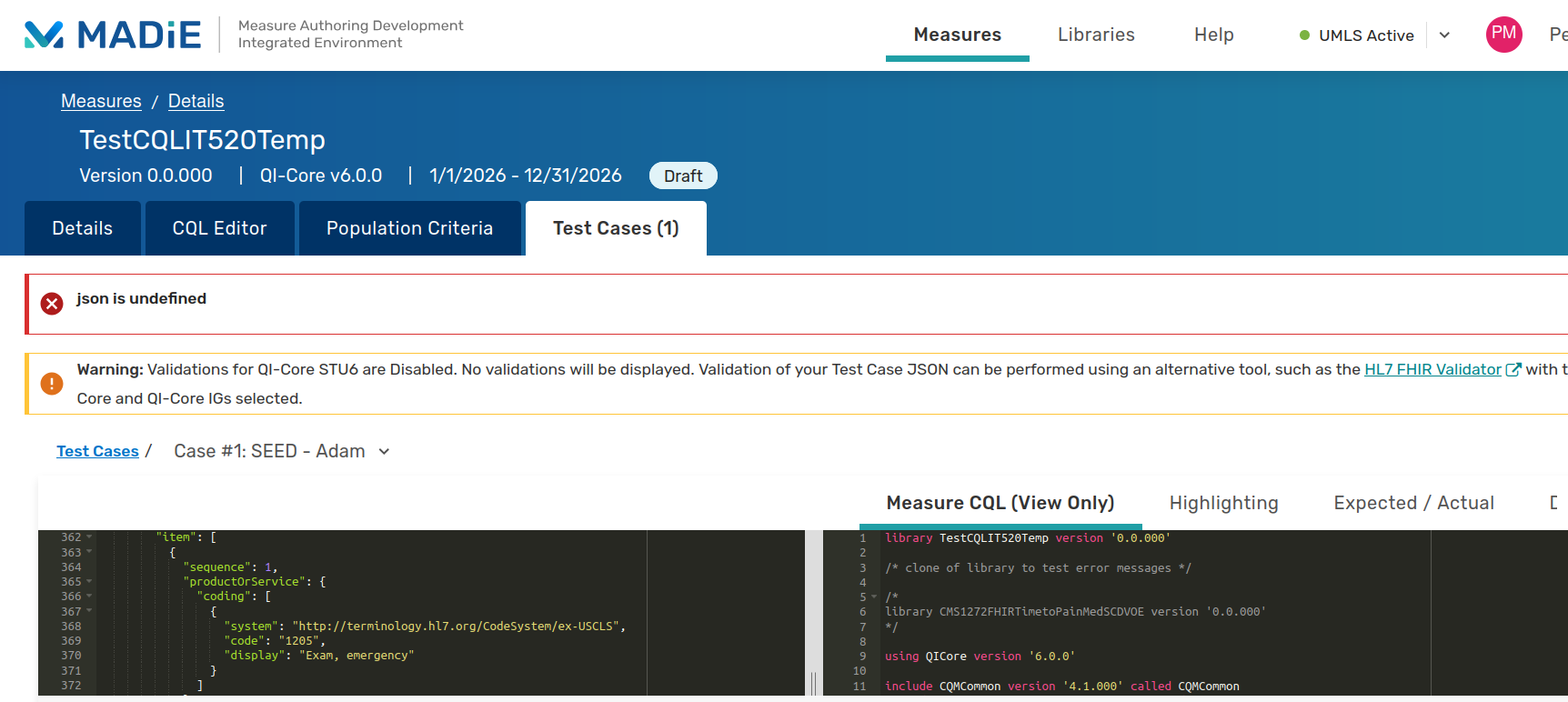Click the 'Case #1: SEED - Adam' label
Image resolution: width=1568 pixels, height=702 pixels.
coord(269,451)
